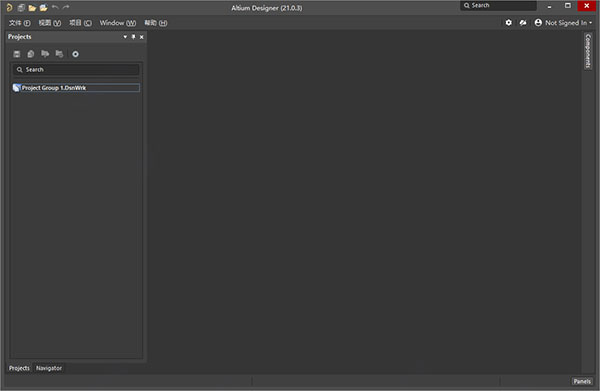This screenshot has width=600, height=391.
Task: Click the save icon in Projects panel toolbar
Action: coord(16,54)
